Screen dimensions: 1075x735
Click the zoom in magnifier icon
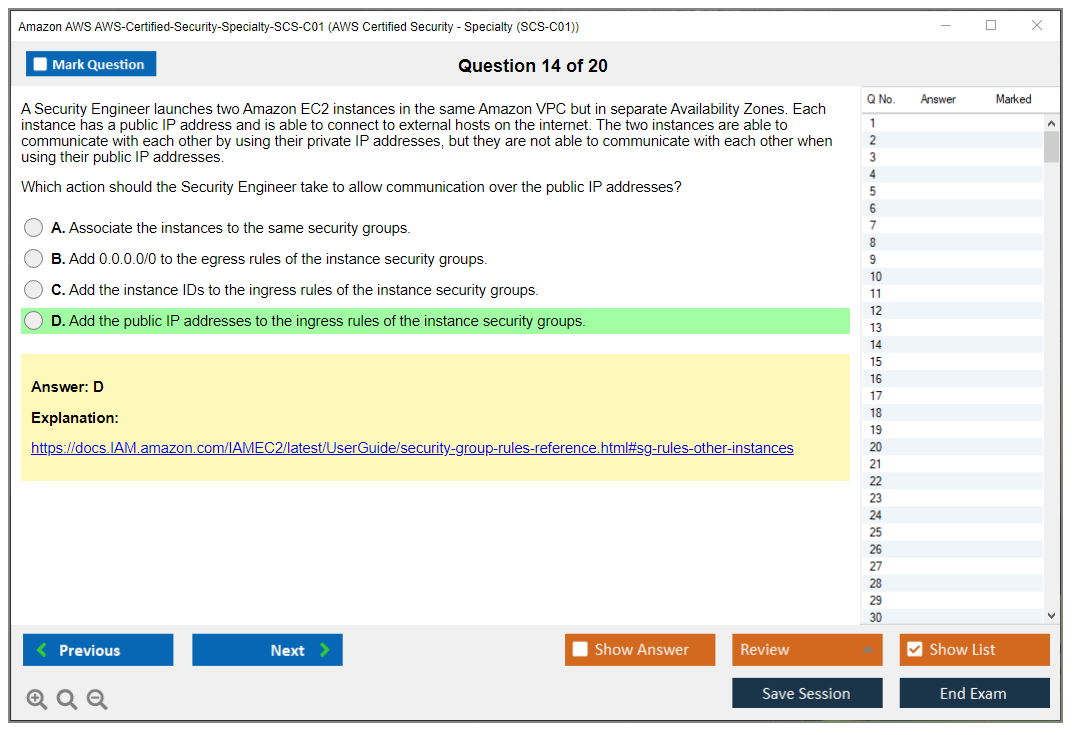[x=37, y=700]
